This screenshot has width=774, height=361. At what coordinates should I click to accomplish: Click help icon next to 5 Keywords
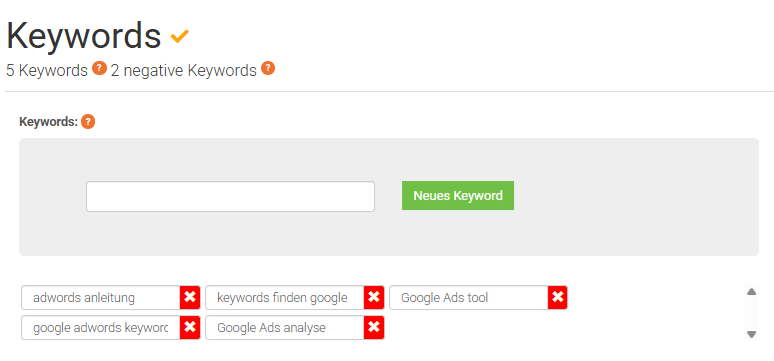pos(99,69)
